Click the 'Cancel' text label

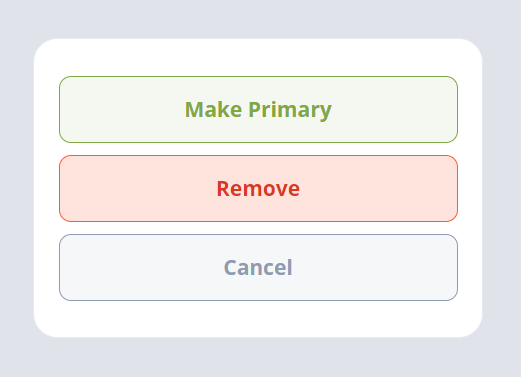tap(258, 267)
